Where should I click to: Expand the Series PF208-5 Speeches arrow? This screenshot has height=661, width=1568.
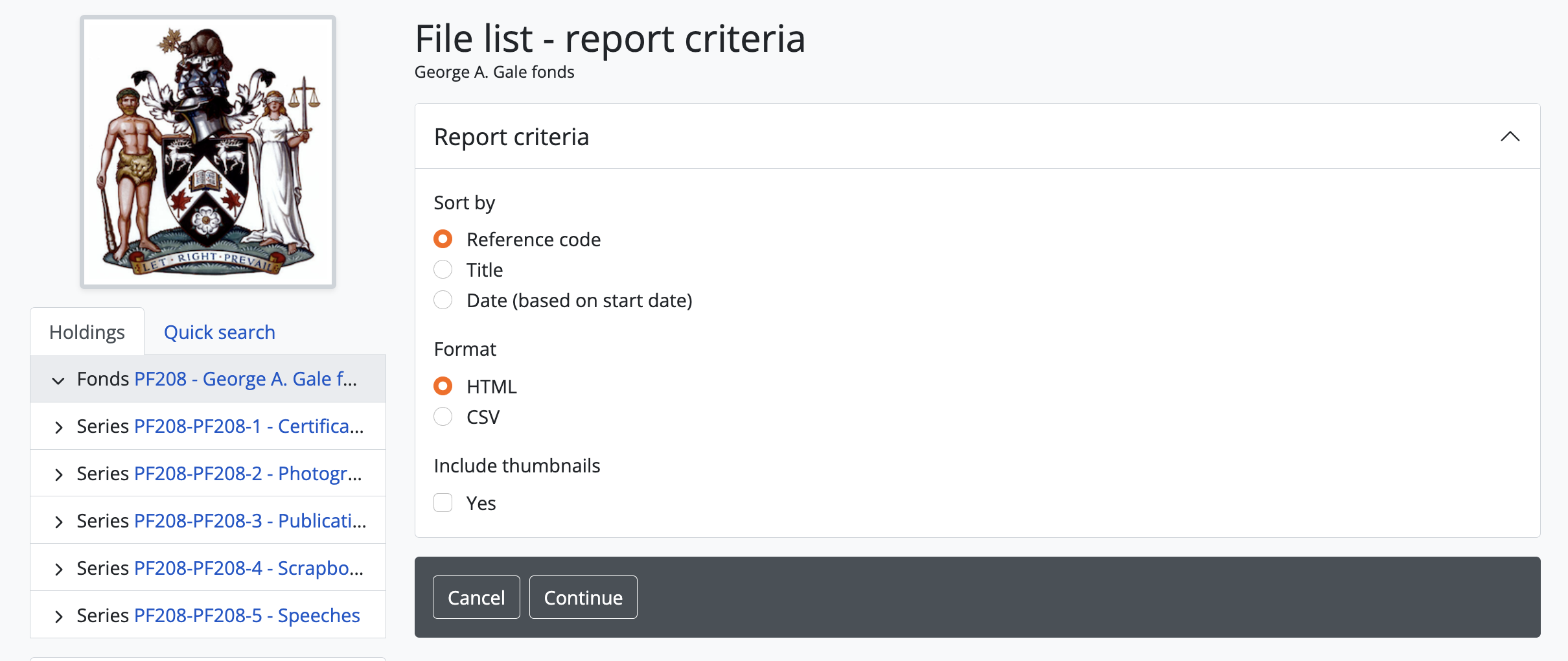point(58,616)
